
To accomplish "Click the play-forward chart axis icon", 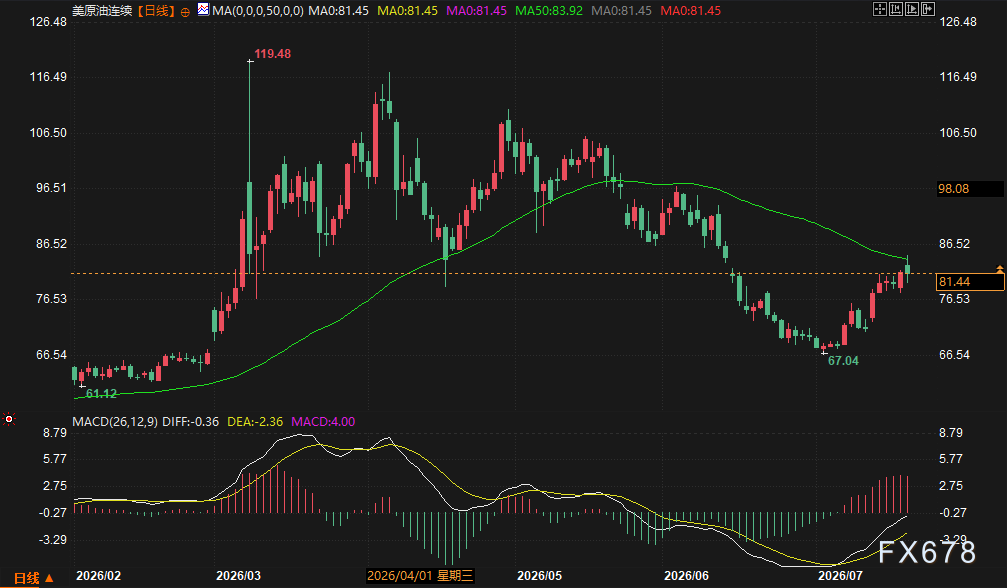I will tap(912, 9).
